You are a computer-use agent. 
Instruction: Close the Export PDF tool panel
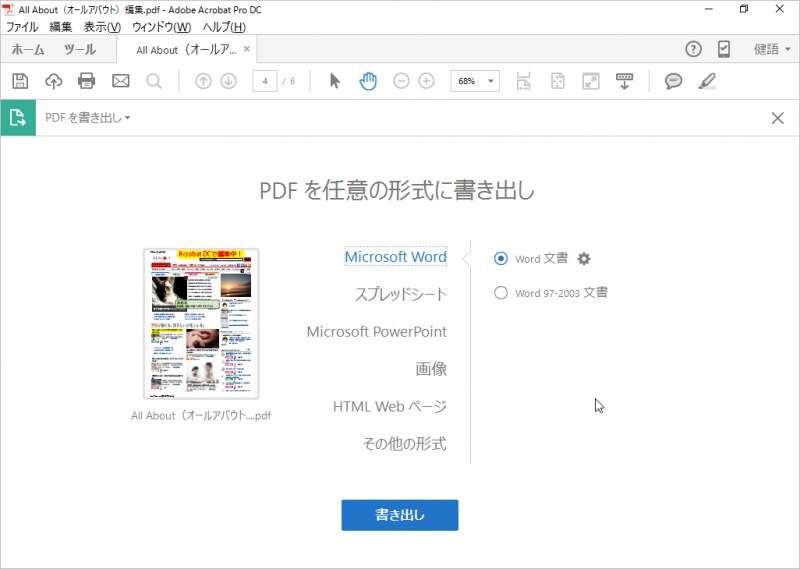click(x=778, y=118)
